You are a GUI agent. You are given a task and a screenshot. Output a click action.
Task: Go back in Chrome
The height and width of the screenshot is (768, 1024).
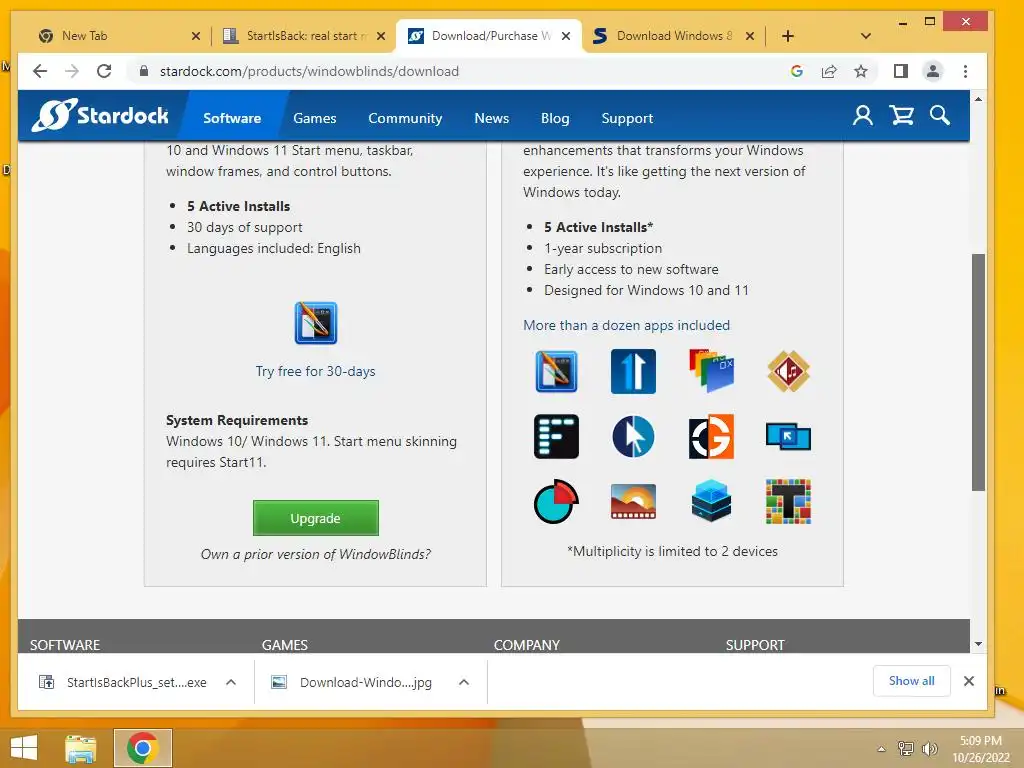[40, 71]
